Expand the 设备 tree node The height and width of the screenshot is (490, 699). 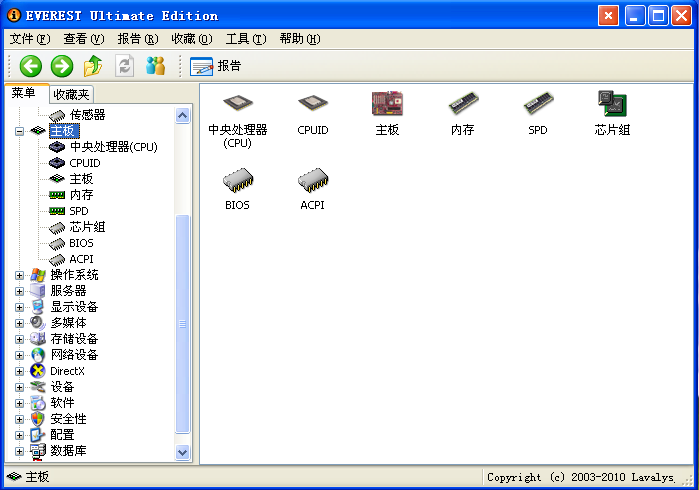click(19, 387)
